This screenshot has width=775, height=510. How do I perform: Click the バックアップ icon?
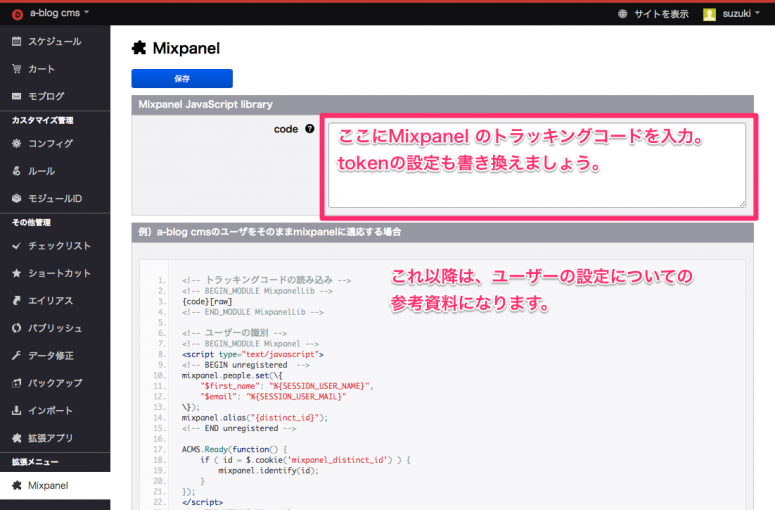point(16,382)
